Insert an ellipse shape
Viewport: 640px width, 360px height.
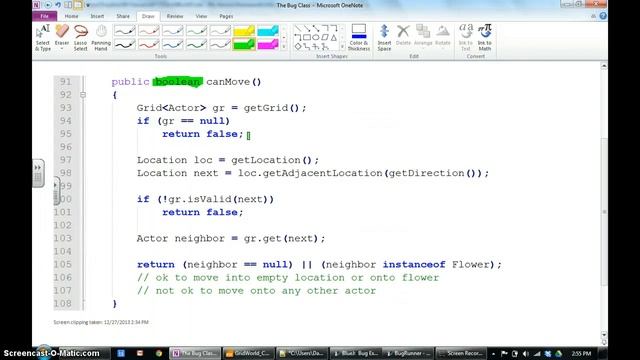point(316,37)
